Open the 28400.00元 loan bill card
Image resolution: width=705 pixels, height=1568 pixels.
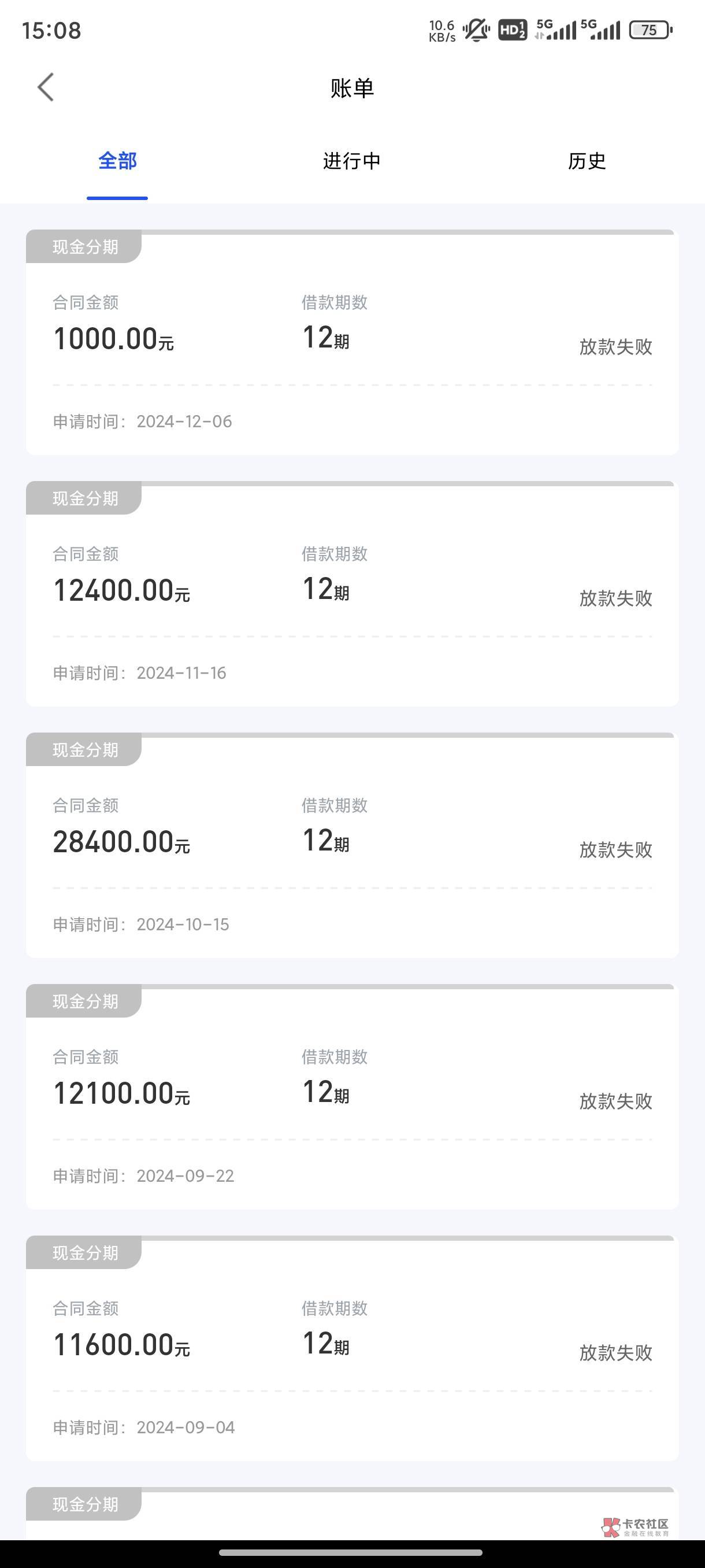351,845
